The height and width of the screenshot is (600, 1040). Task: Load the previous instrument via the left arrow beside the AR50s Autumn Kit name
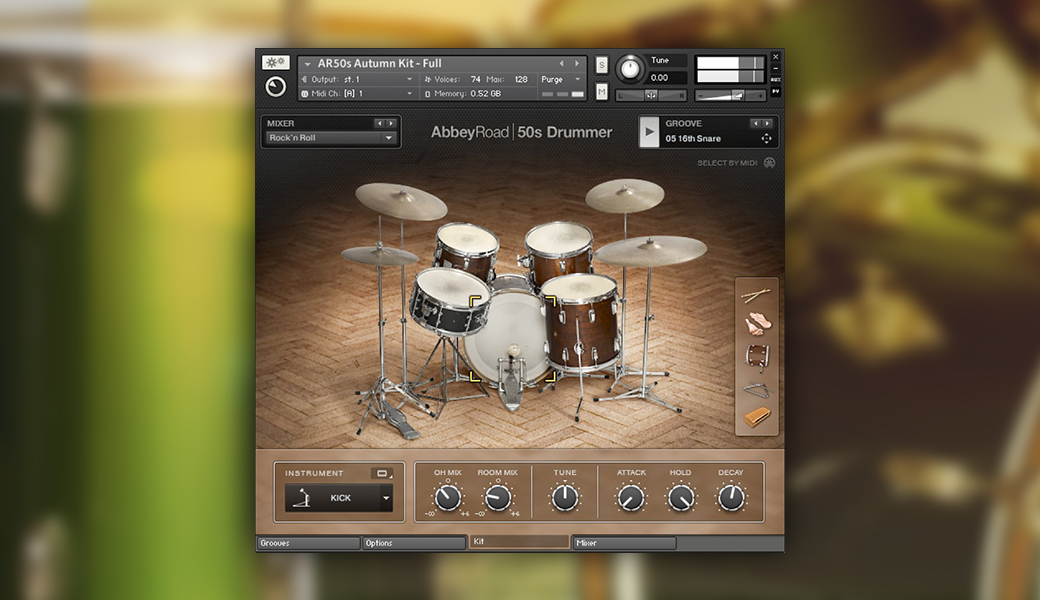pos(561,64)
